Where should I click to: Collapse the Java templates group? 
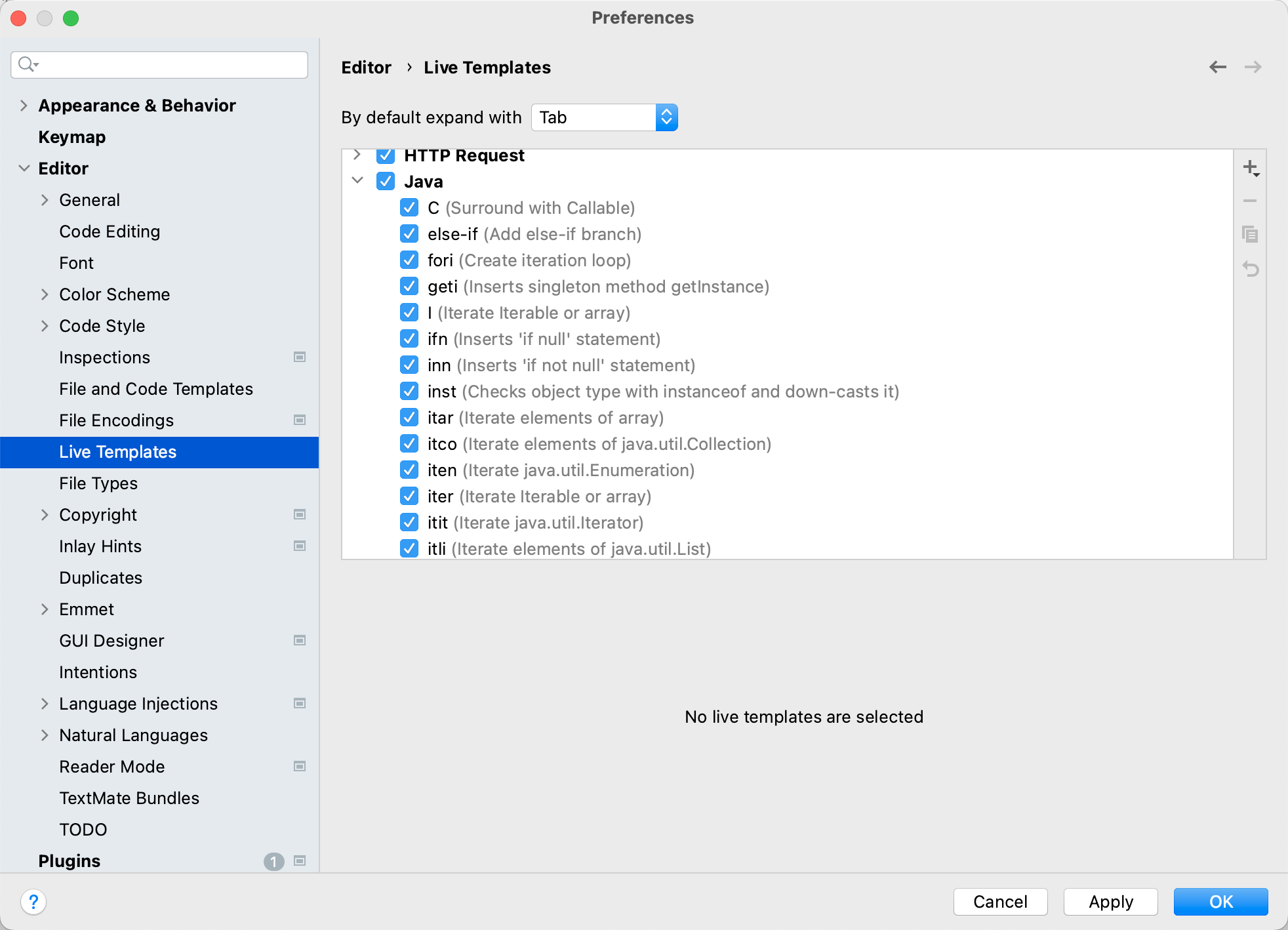pyautogui.click(x=357, y=181)
